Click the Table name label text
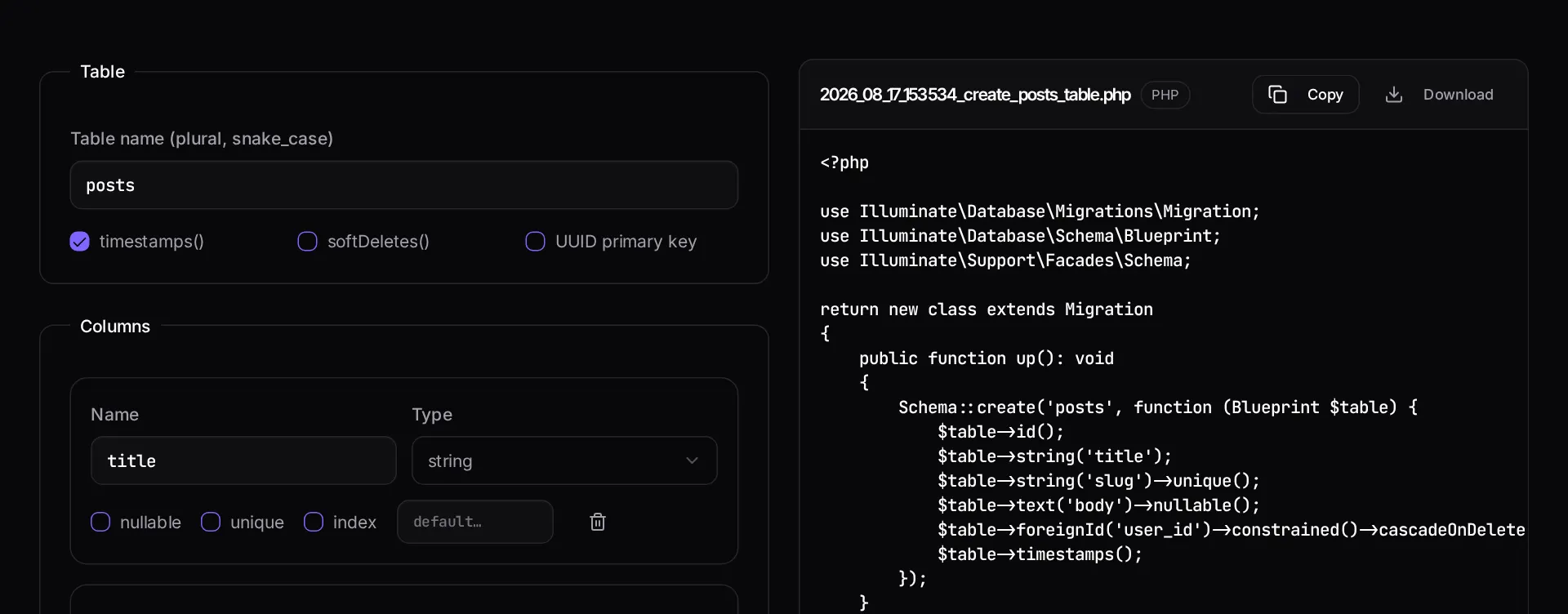Viewport: 1568px width, 614px height. [x=202, y=139]
